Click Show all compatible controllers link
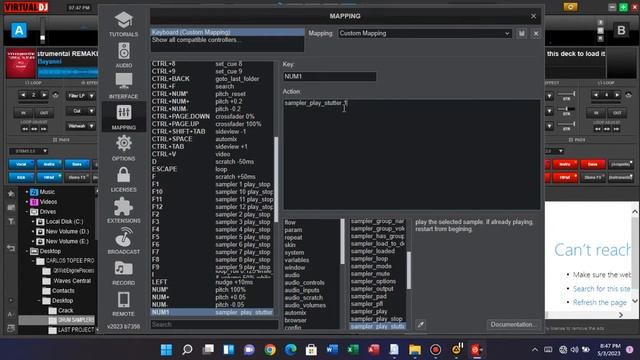Screen dimensions: 640x360 coord(196,40)
